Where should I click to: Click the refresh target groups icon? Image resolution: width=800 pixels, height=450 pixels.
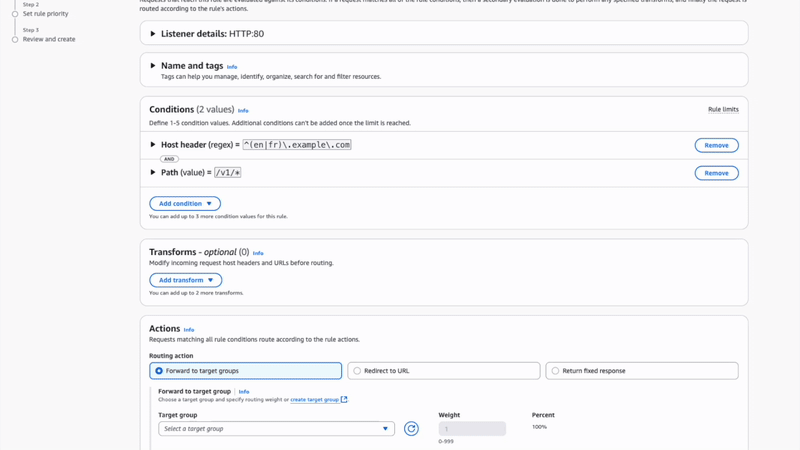coord(411,429)
